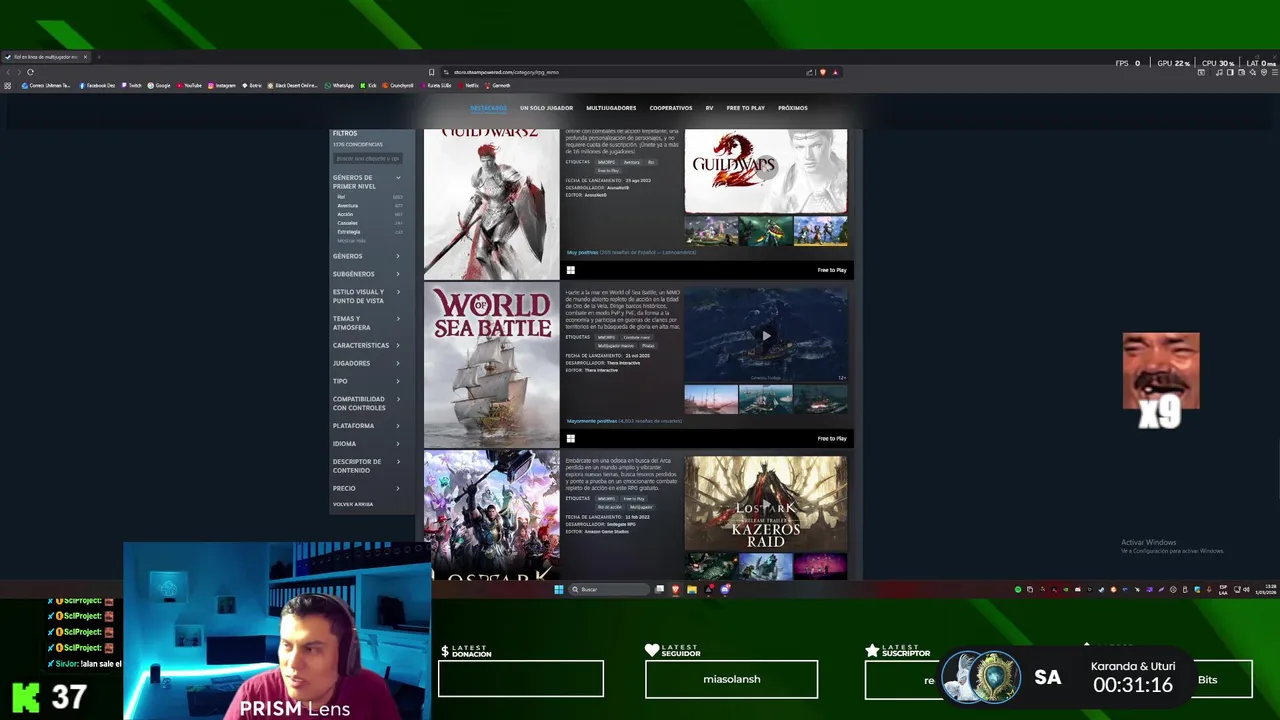
Task: Filter by Acción genre
Action: (370, 214)
